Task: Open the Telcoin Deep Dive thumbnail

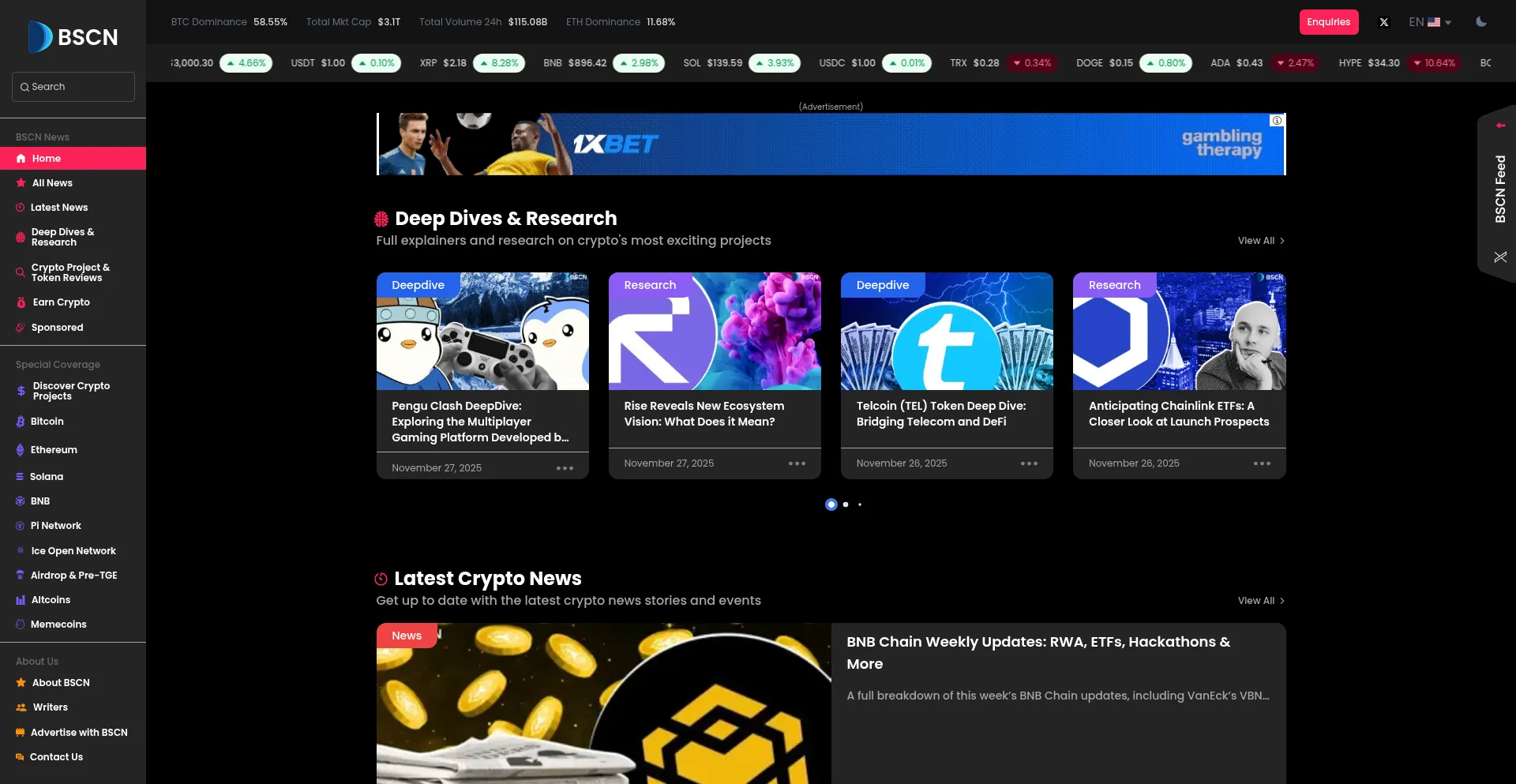Action: [947, 332]
